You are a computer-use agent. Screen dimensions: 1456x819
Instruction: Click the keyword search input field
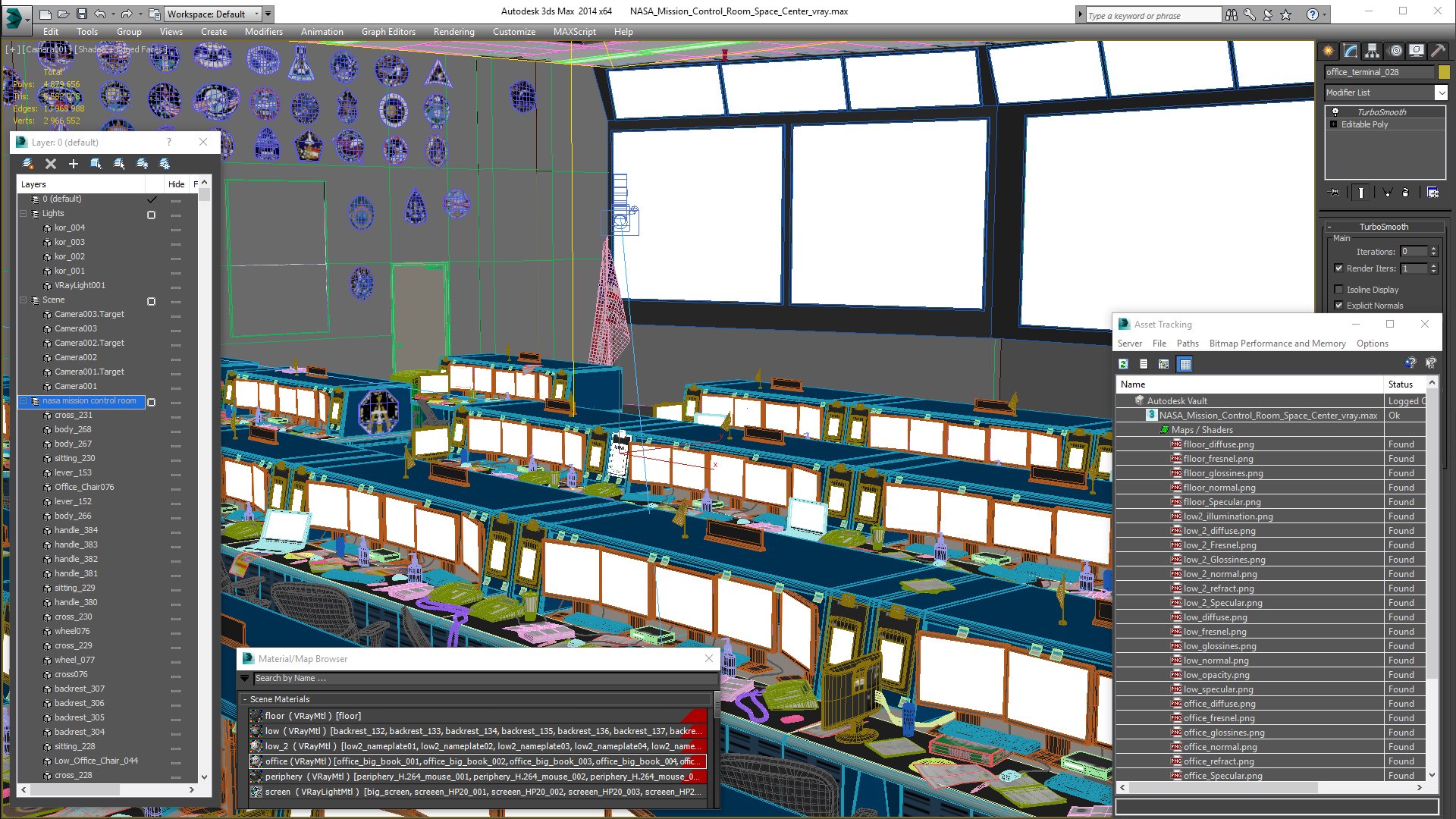pos(1153,15)
